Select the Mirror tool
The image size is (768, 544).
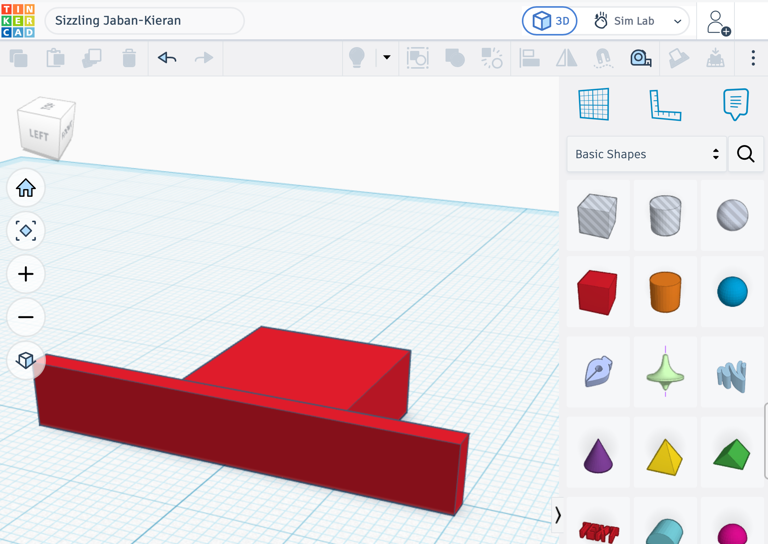click(567, 58)
